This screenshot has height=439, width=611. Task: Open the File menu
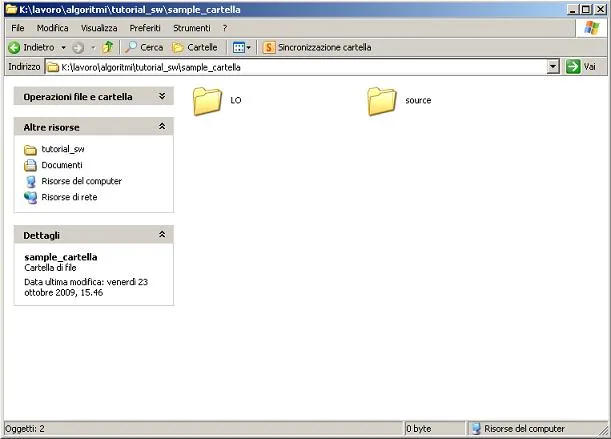point(18,28)
